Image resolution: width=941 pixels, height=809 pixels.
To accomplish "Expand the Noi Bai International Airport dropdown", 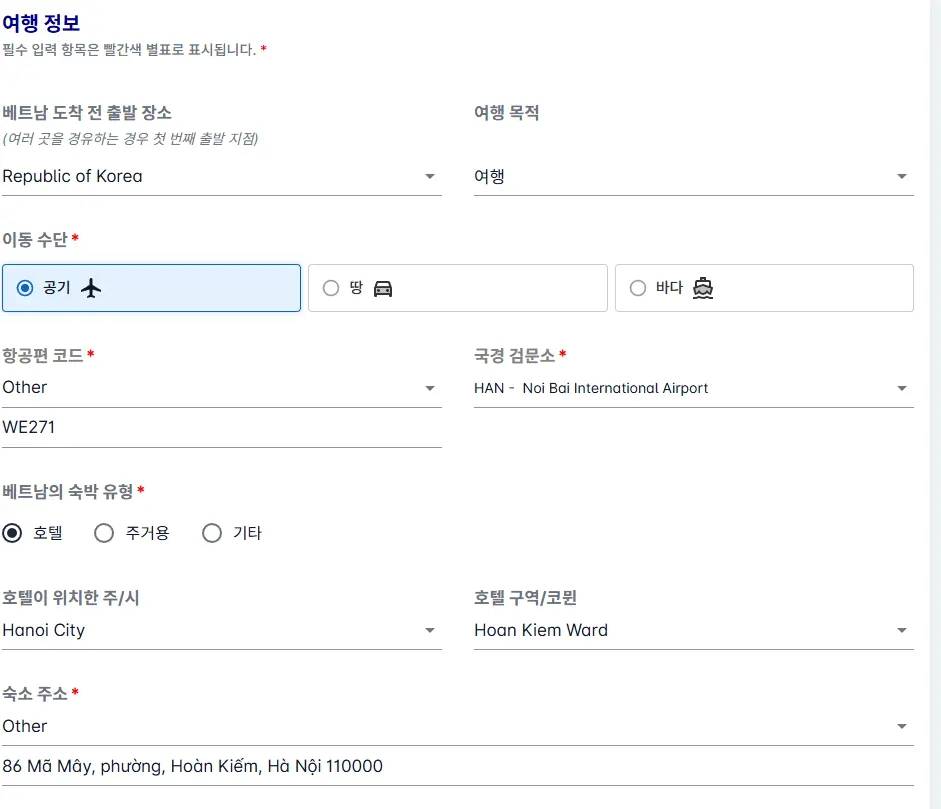I will pos(694,388).
